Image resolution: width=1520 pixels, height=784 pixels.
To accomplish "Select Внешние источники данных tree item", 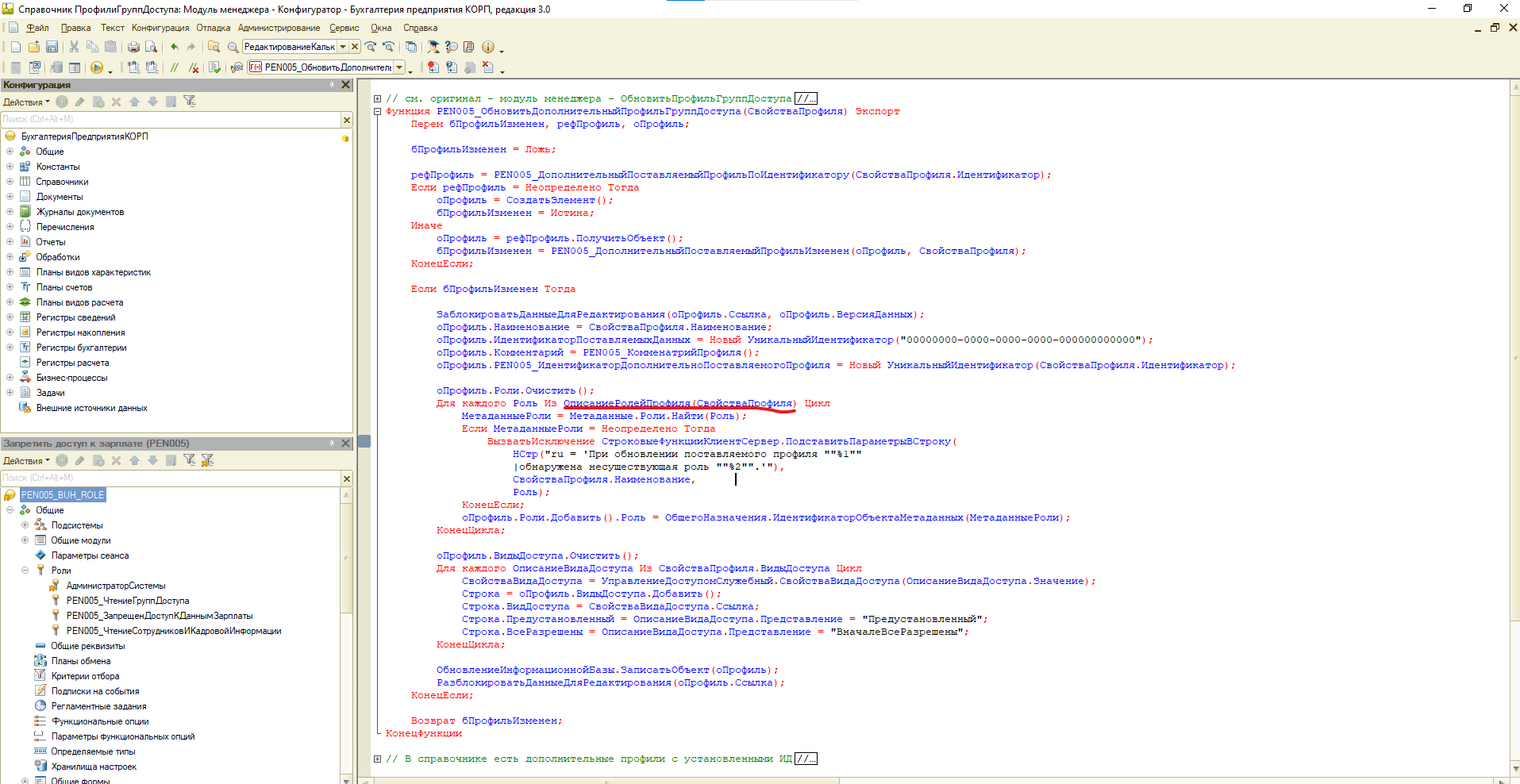I will (x=92, y=408).
